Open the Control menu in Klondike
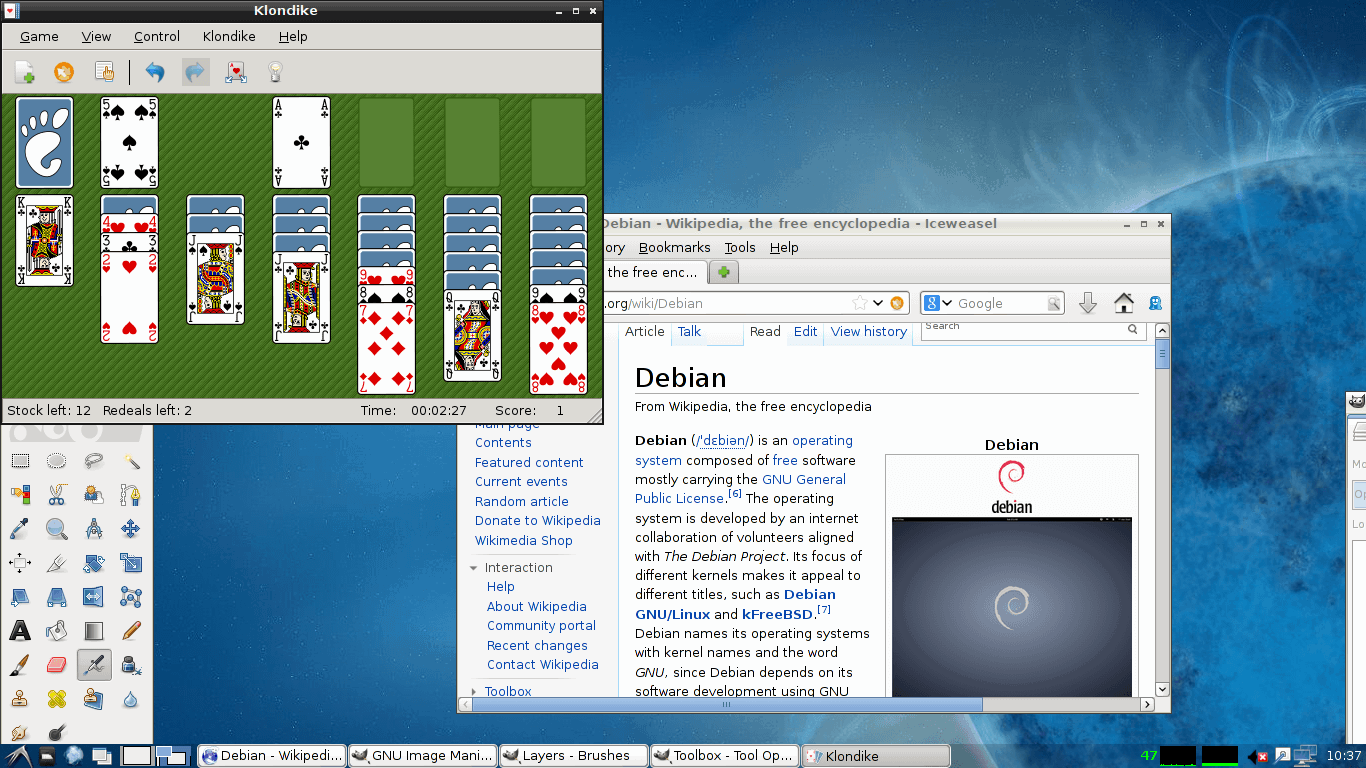 pos(157,36)
